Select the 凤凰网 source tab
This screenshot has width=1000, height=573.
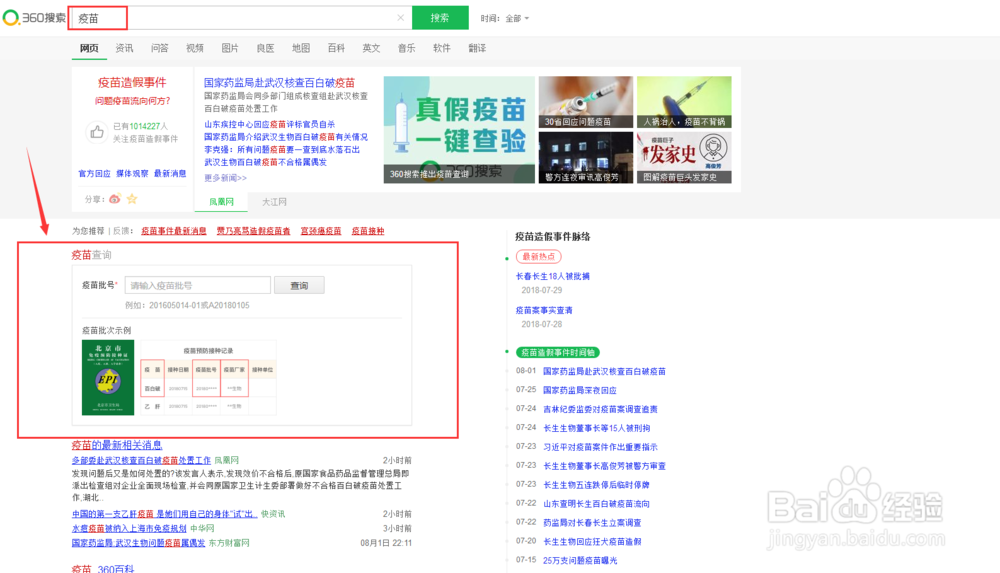point(221,202)
